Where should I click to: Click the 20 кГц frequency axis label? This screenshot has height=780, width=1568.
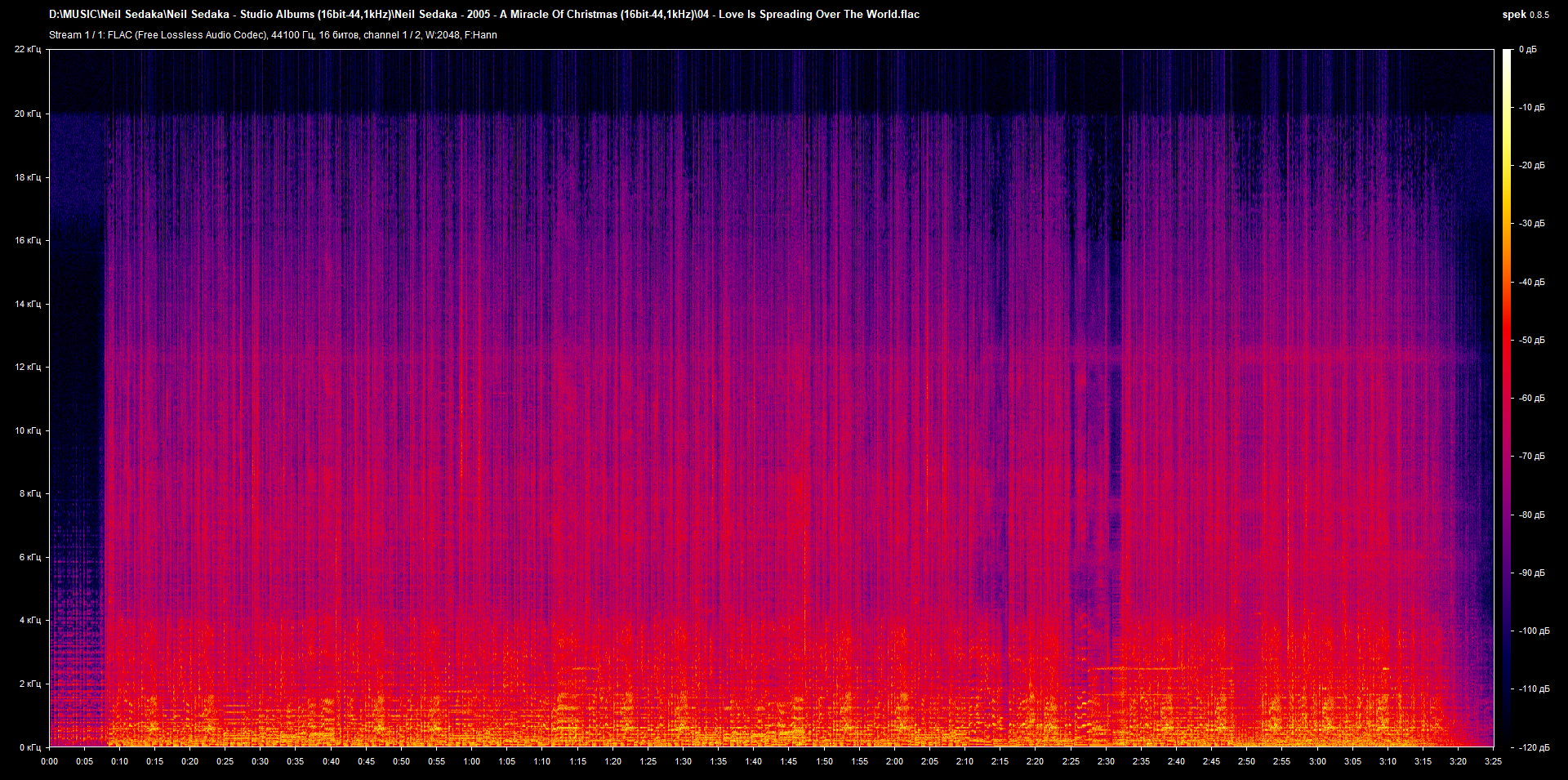click(x=28, y=114)
